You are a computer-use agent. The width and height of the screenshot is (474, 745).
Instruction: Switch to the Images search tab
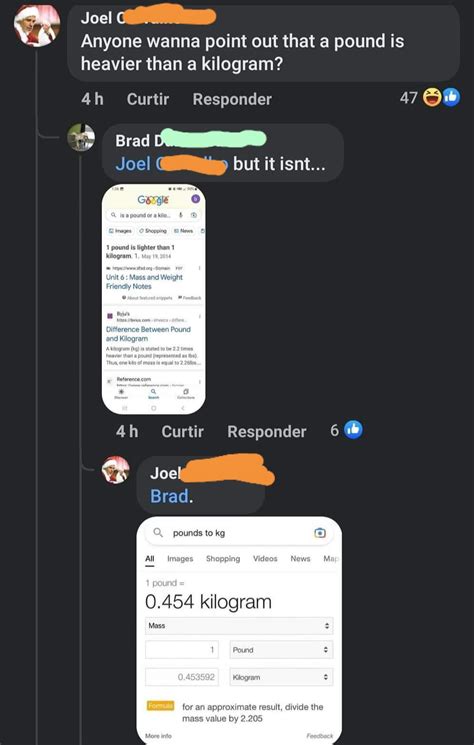click(180, 559)
